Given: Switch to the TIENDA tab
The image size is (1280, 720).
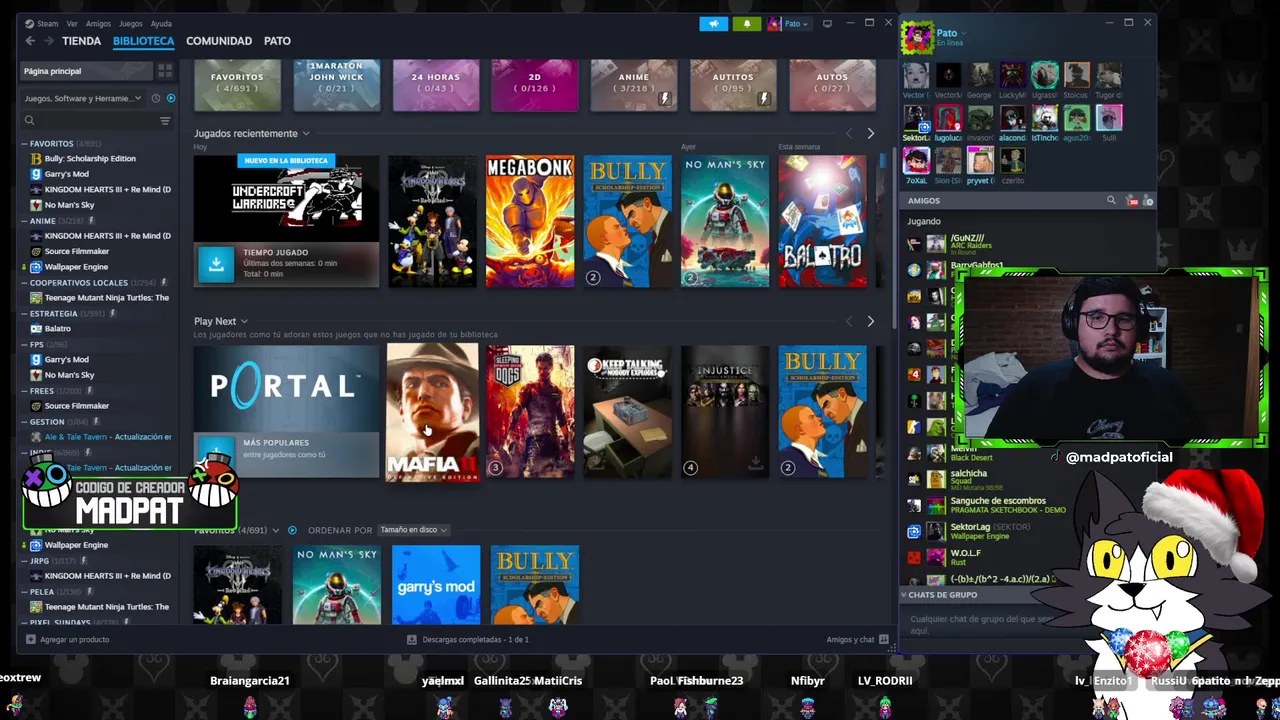Looking at the screenshot, I should pyautogui.click(x=81, y=41).
